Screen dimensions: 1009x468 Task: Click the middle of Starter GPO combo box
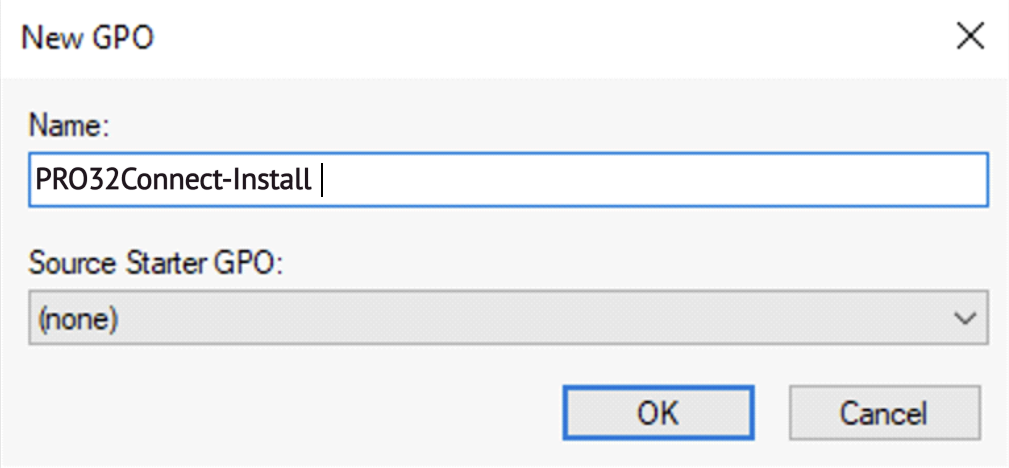(508, 319)
